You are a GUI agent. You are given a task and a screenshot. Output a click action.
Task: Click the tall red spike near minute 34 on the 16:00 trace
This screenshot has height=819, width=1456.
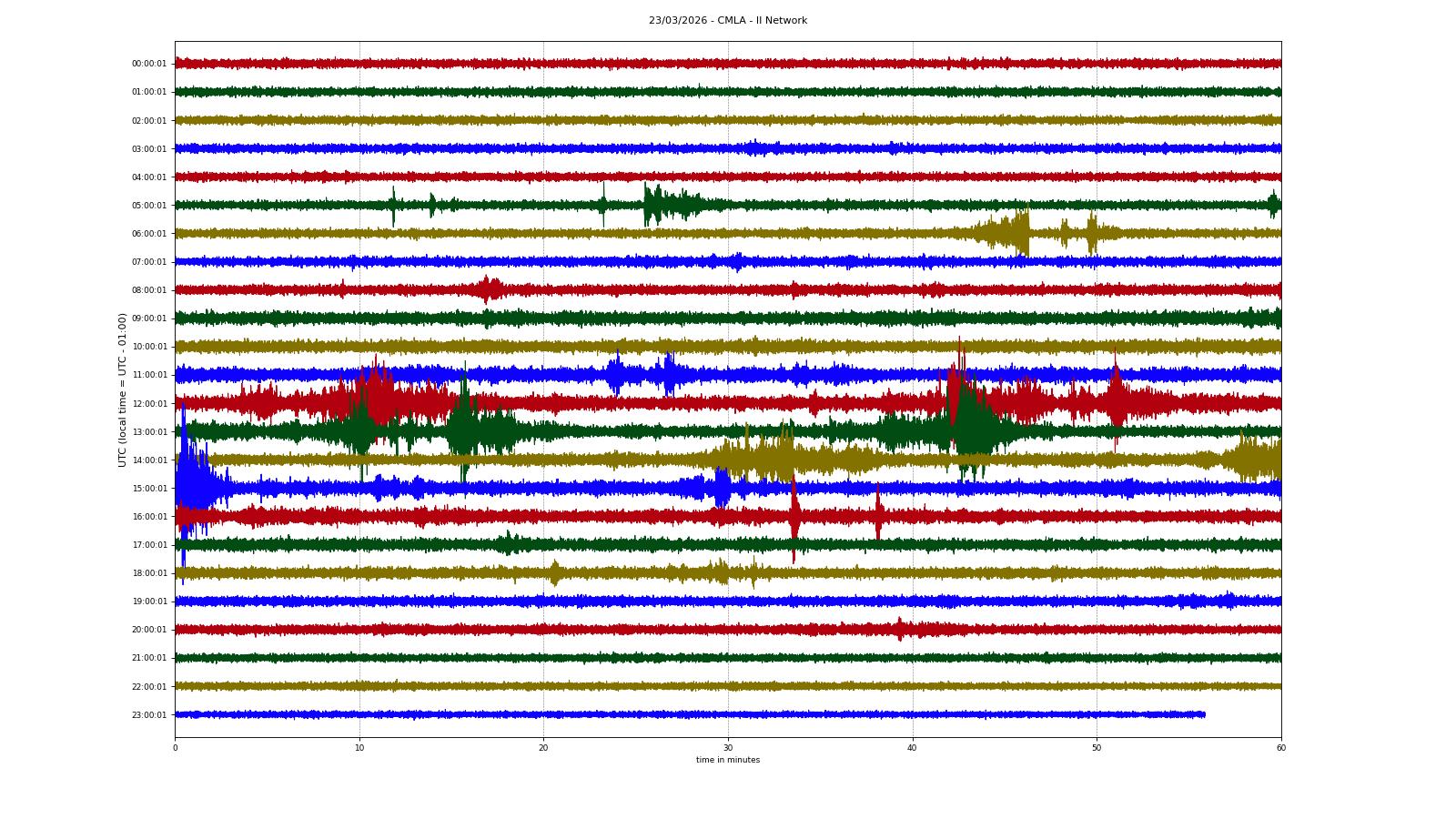(x=794, y=516)
